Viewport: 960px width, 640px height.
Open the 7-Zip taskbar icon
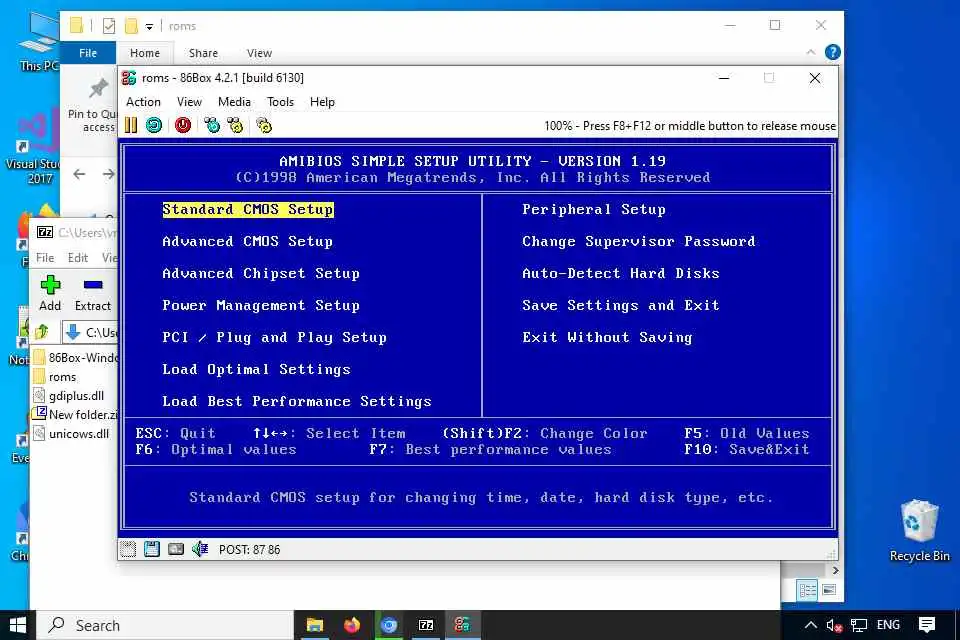(426, 625)
